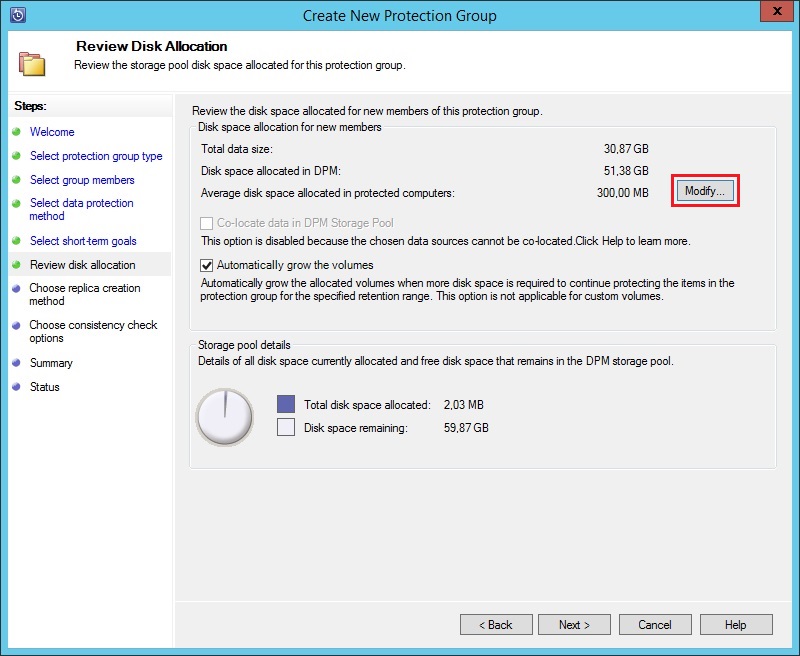Click the green bullet next to Welcome

click(16, 132)
